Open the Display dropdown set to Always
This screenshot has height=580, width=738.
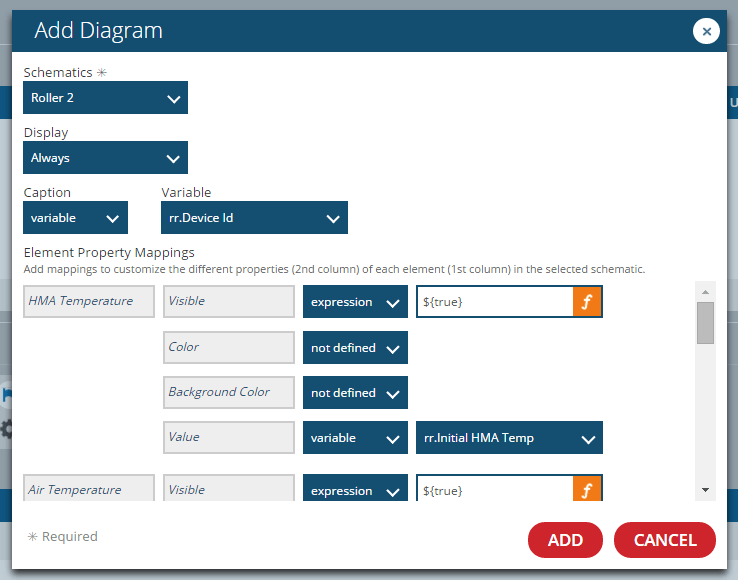pyautogui.click(x=105, y=157)
